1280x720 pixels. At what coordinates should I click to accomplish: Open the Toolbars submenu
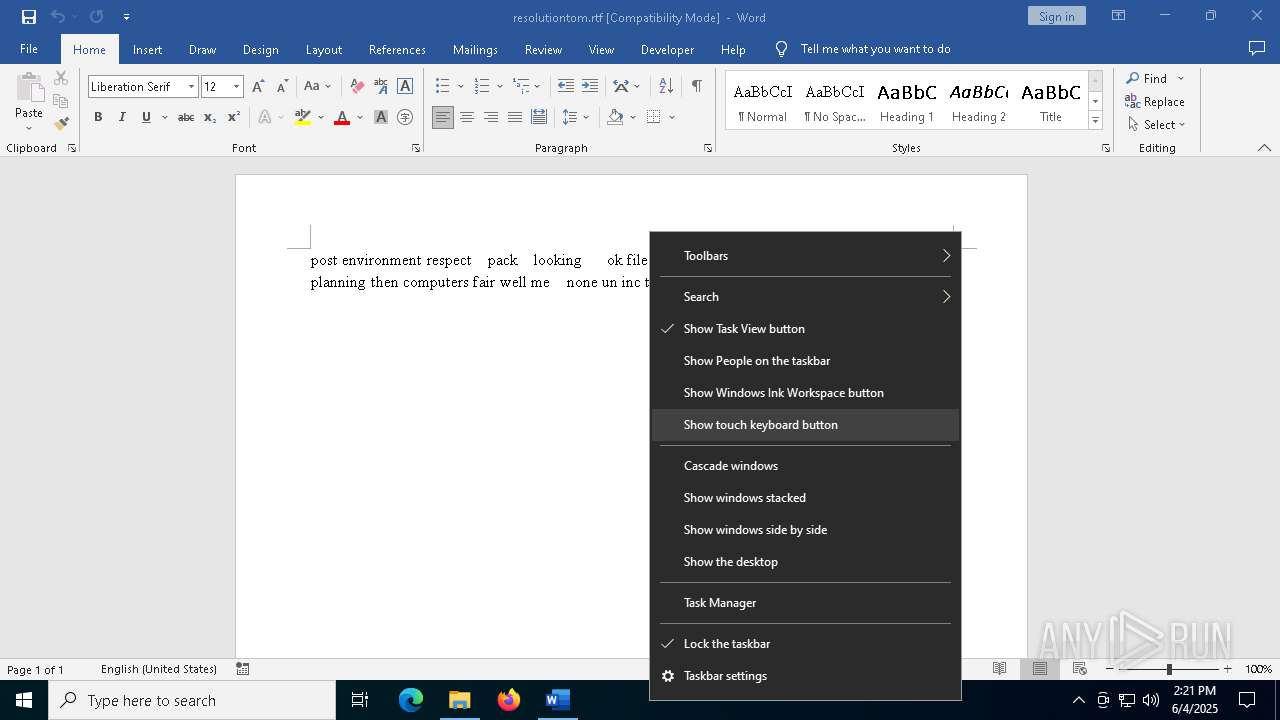805,255
